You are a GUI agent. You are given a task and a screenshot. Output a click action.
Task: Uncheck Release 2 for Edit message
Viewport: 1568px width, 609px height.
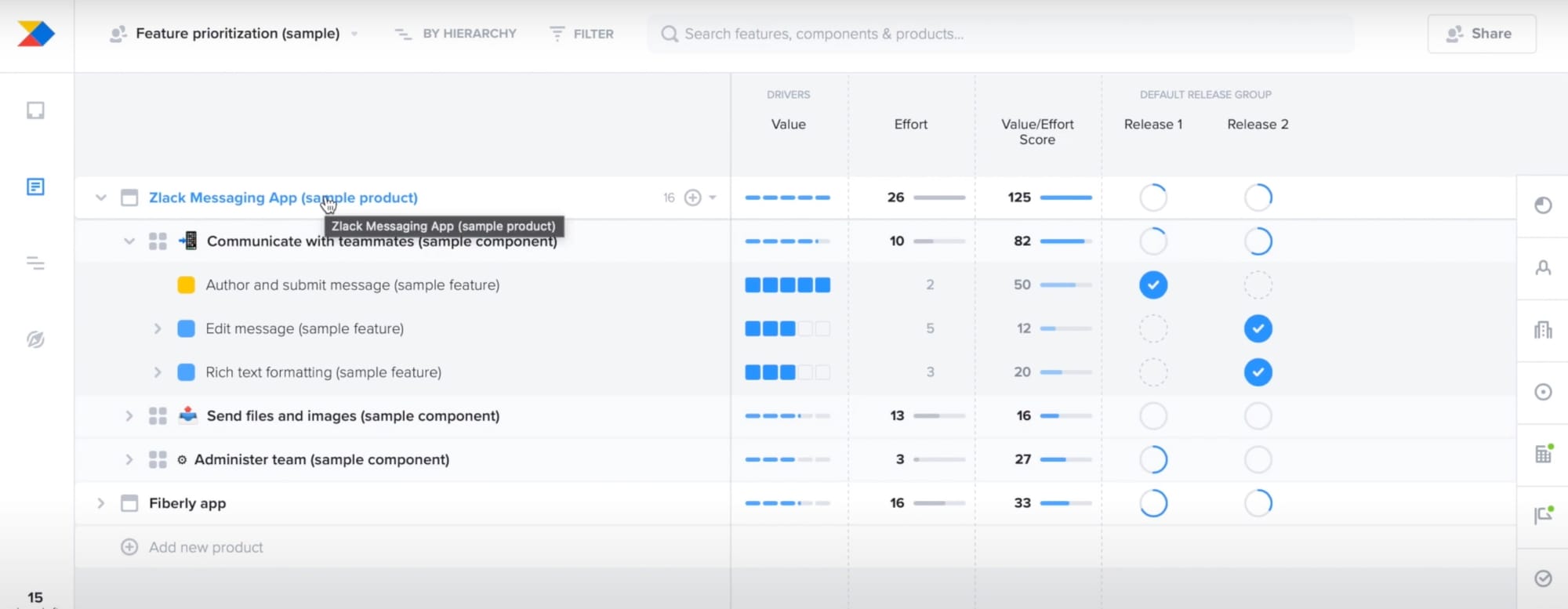pos(1258,328)
